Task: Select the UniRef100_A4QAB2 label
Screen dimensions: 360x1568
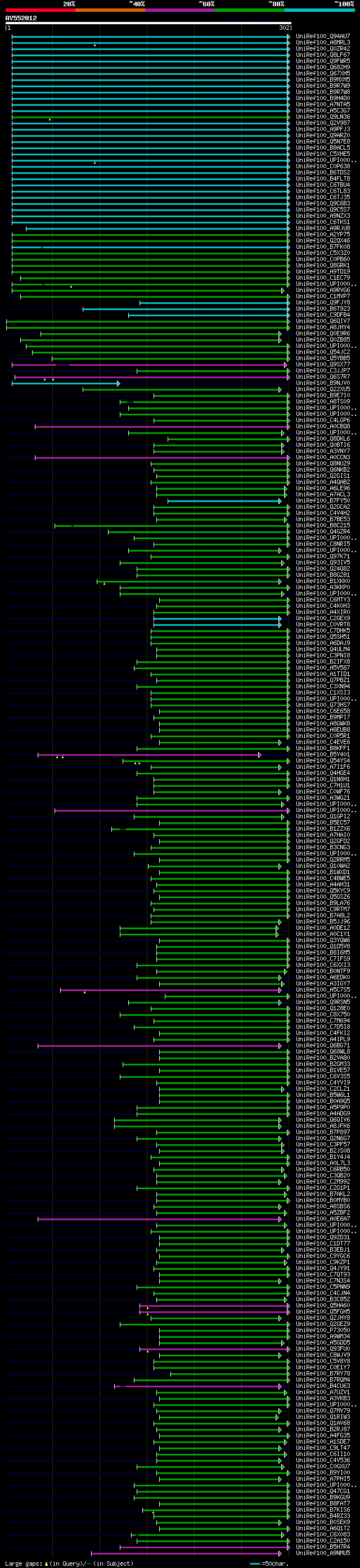Action: 323,482
